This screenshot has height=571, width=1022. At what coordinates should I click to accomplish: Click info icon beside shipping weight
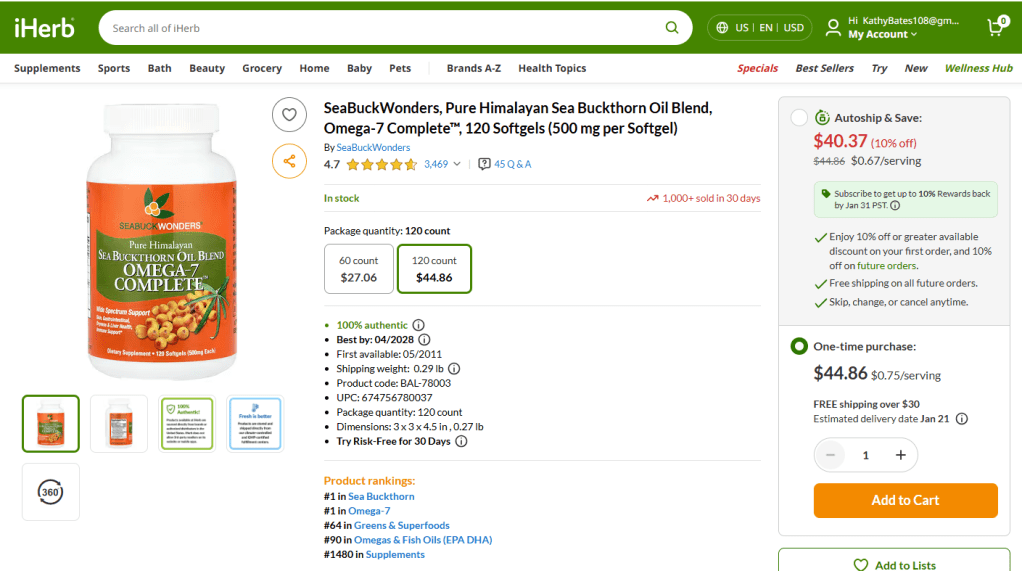[454, 369]
